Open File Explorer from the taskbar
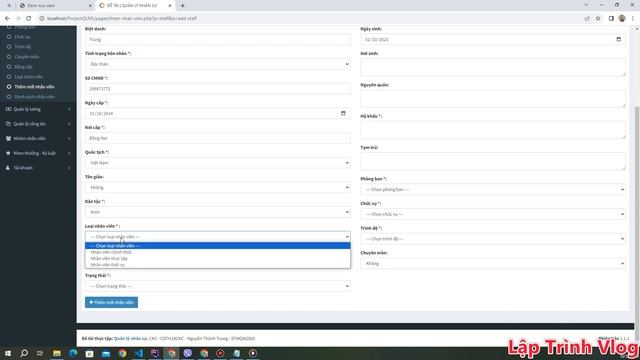This screenshot has height=360, width=640. tap(57, 353)
